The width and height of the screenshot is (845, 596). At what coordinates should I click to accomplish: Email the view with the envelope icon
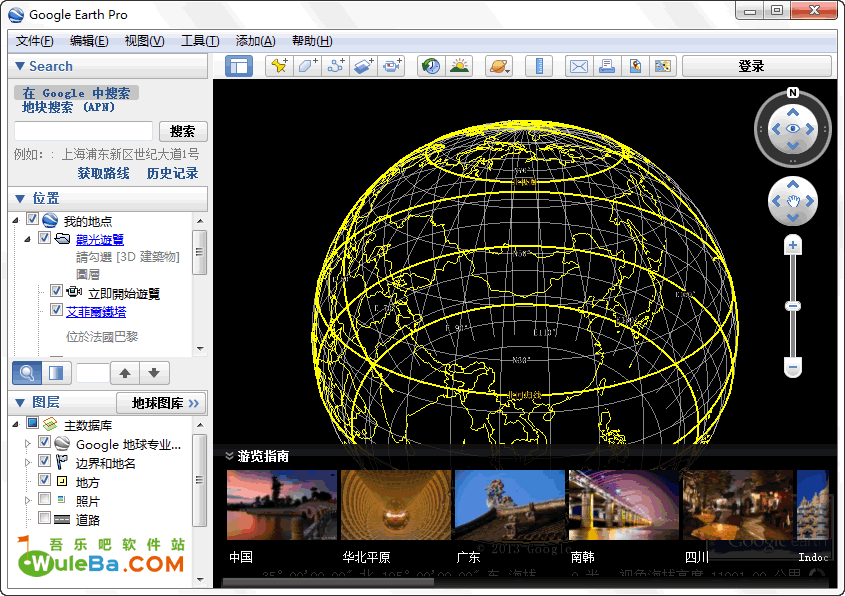(x=579, y=66)
